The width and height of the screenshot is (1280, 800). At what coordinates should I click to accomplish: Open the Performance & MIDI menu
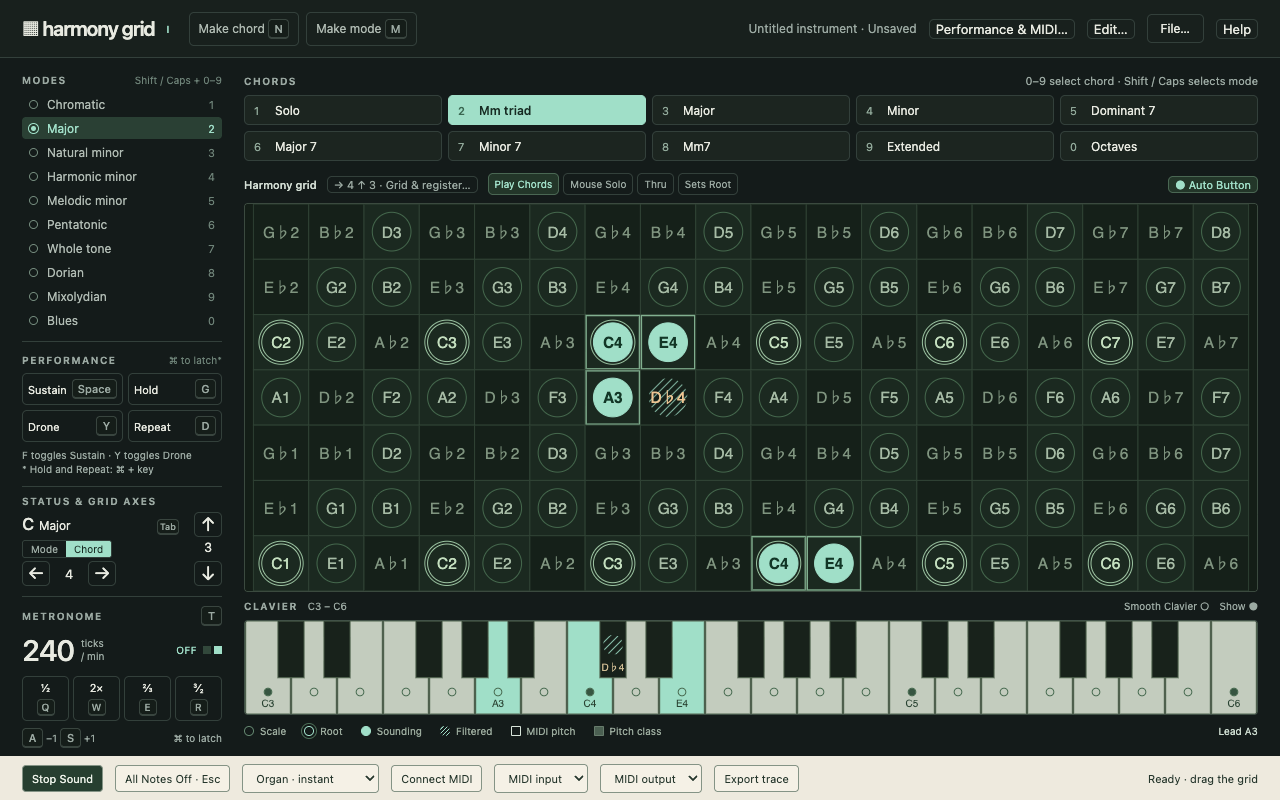coord(1001,29)
